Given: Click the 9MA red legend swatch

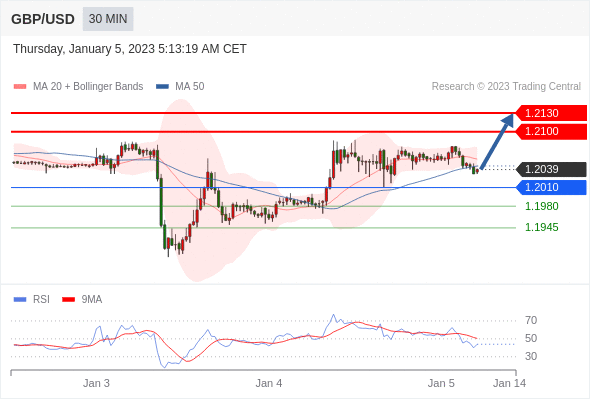Looking at the screenshot, I should coord(68,300).
